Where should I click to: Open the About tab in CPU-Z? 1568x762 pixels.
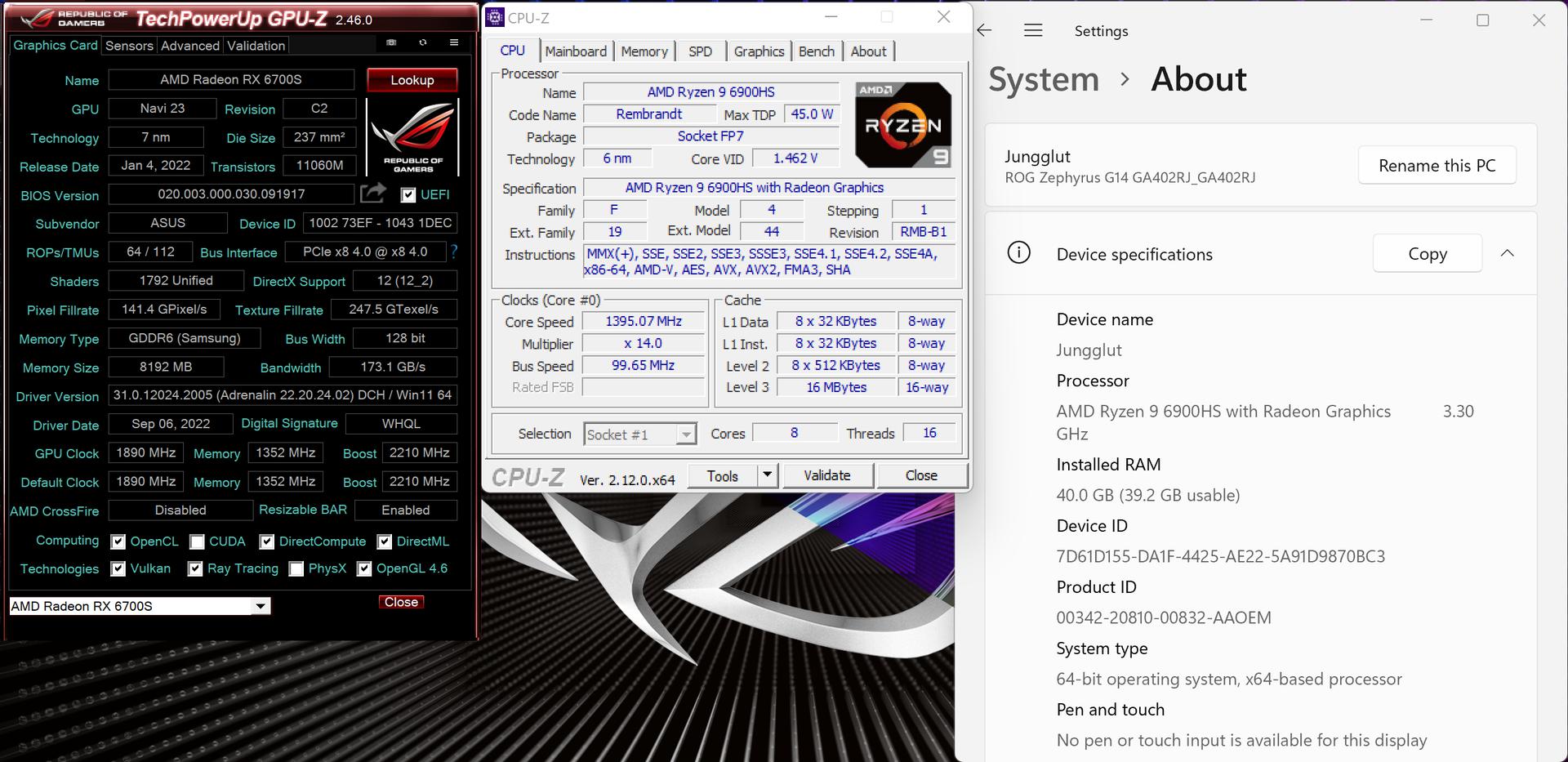[868, 51]
